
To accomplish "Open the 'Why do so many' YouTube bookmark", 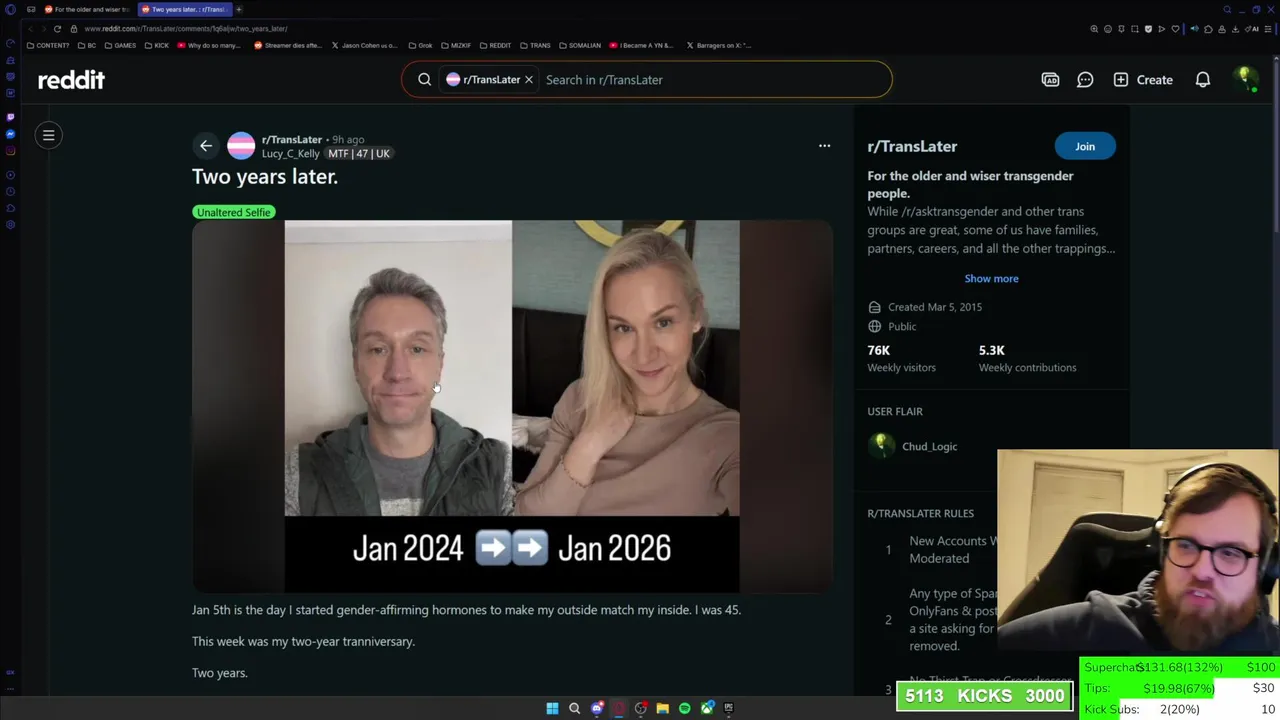I will (209, 45).
